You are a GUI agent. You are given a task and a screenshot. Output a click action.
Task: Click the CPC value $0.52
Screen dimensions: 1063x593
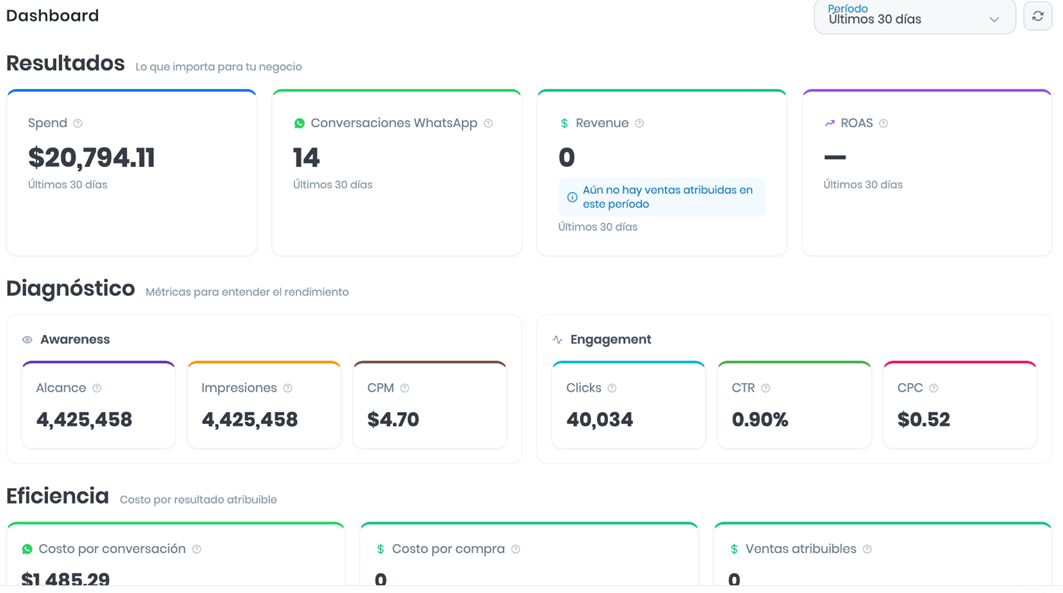(923, 420)
